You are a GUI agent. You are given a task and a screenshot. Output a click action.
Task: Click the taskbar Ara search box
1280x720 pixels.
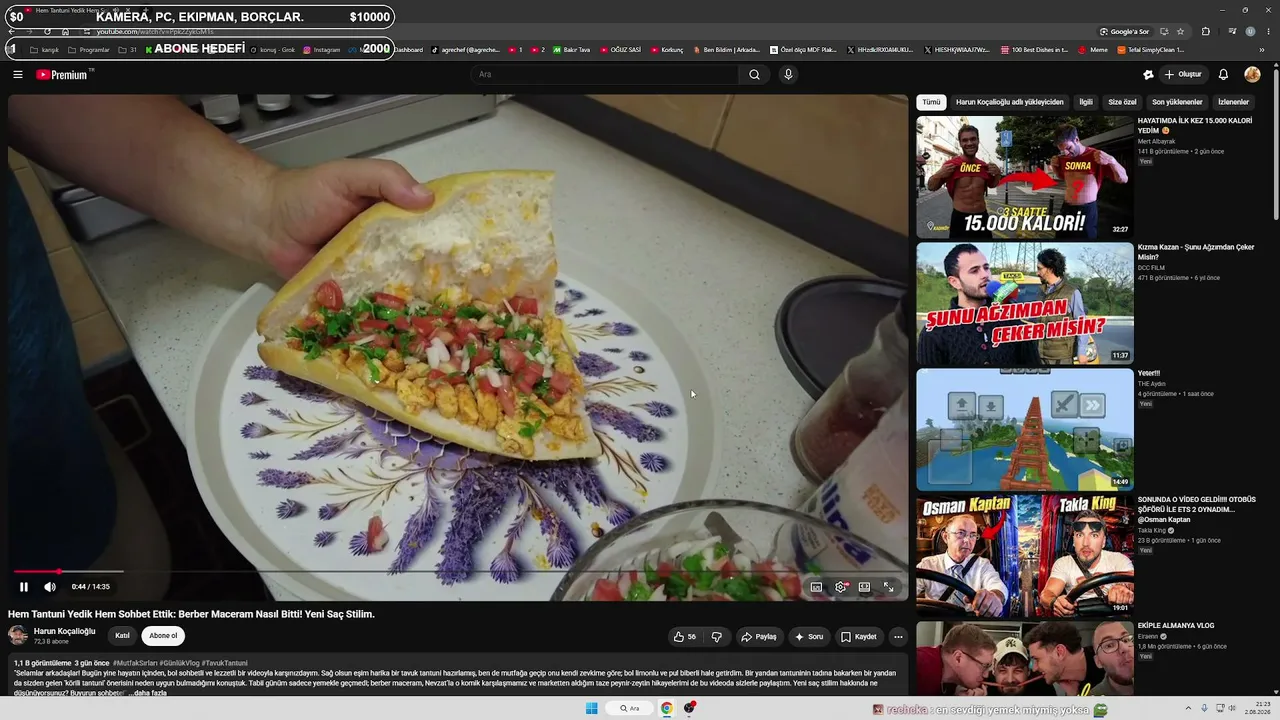(630, 708)
